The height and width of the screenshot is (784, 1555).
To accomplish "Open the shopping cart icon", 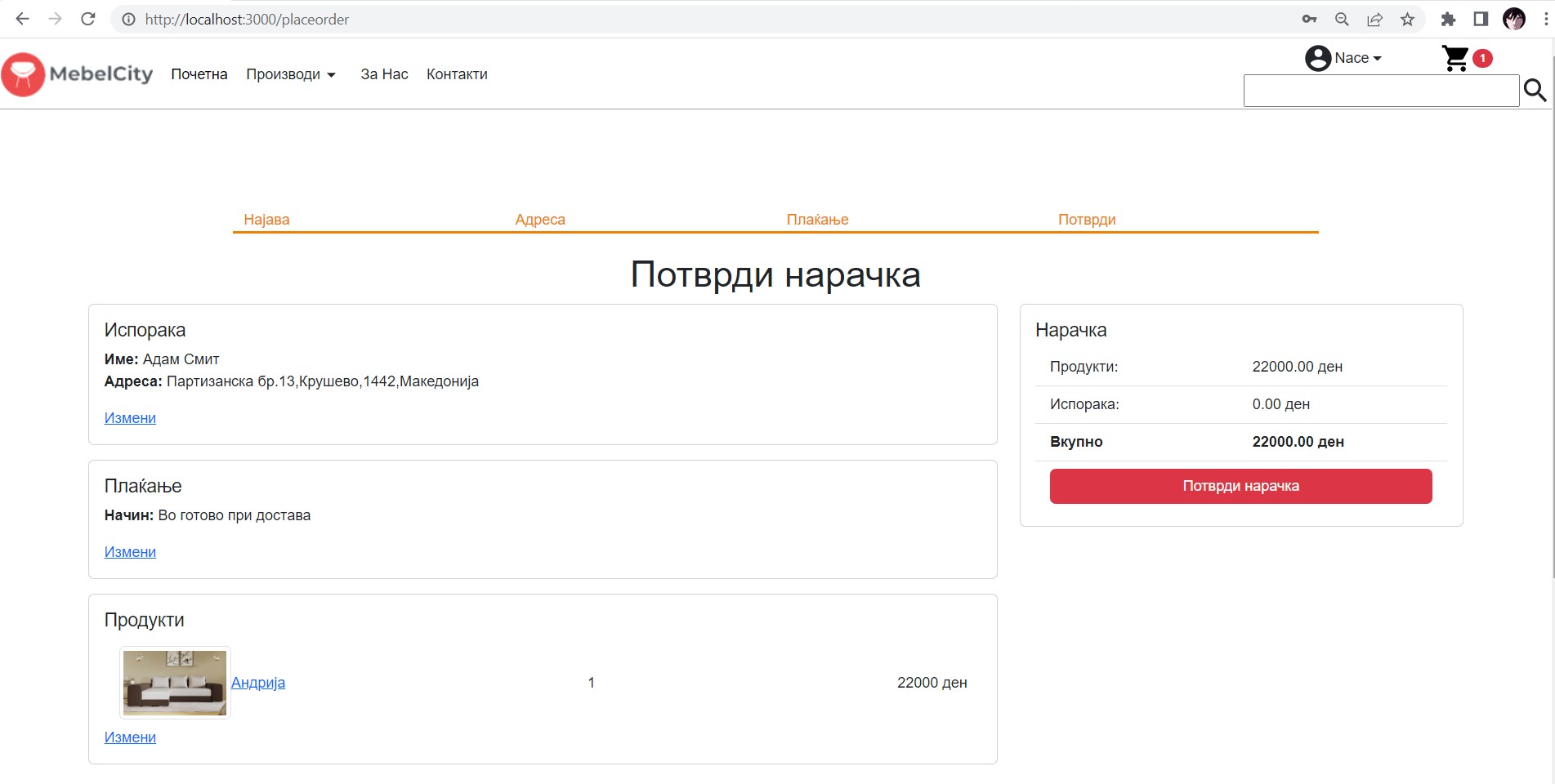I will (x=1455, y=59).
